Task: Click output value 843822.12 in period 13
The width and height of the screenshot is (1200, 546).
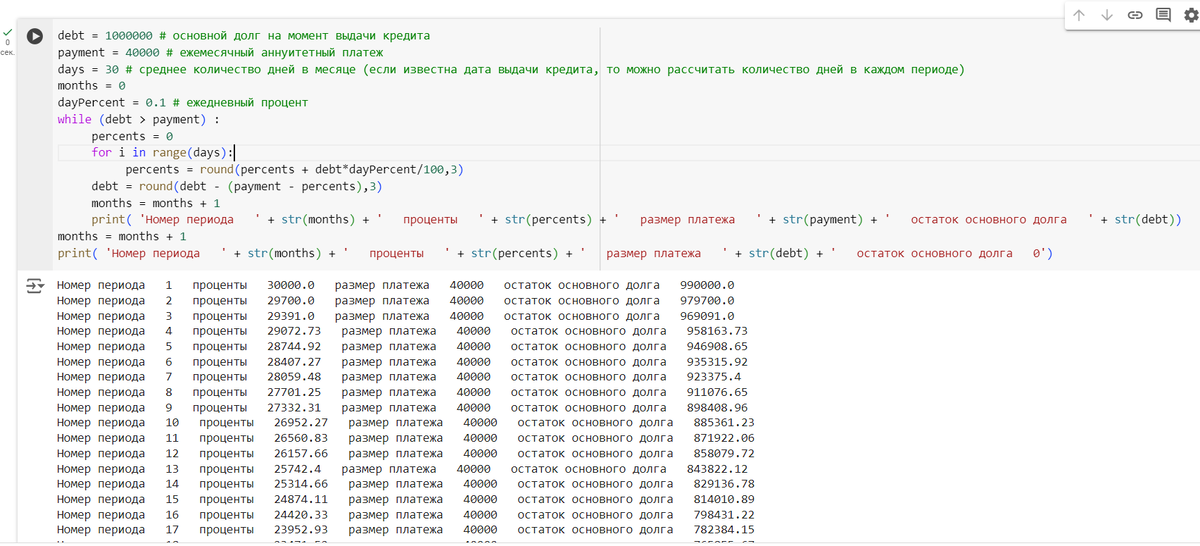Action: point(717,469)
